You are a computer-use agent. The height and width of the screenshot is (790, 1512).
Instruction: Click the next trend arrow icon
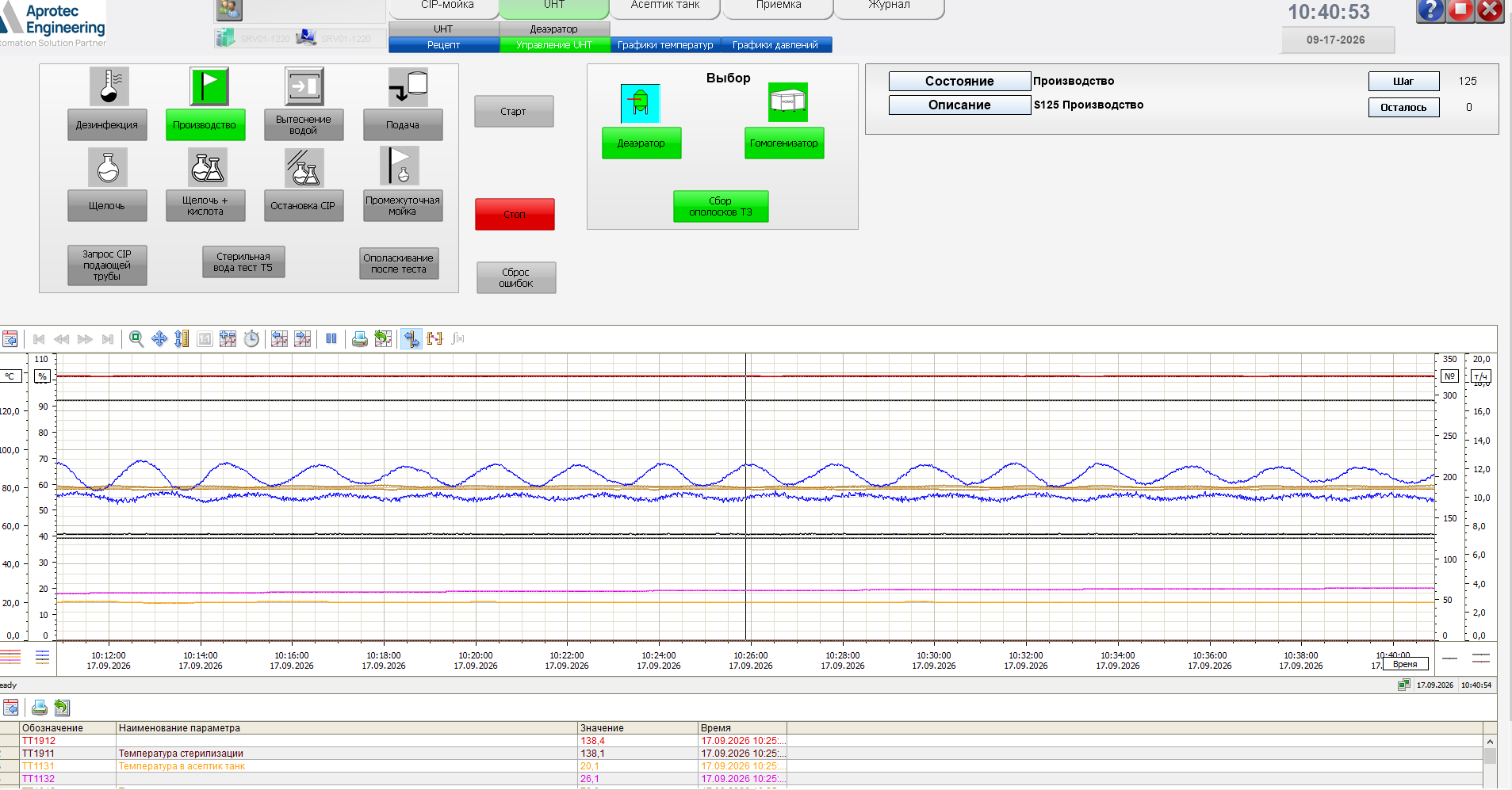tap(303, 339)
